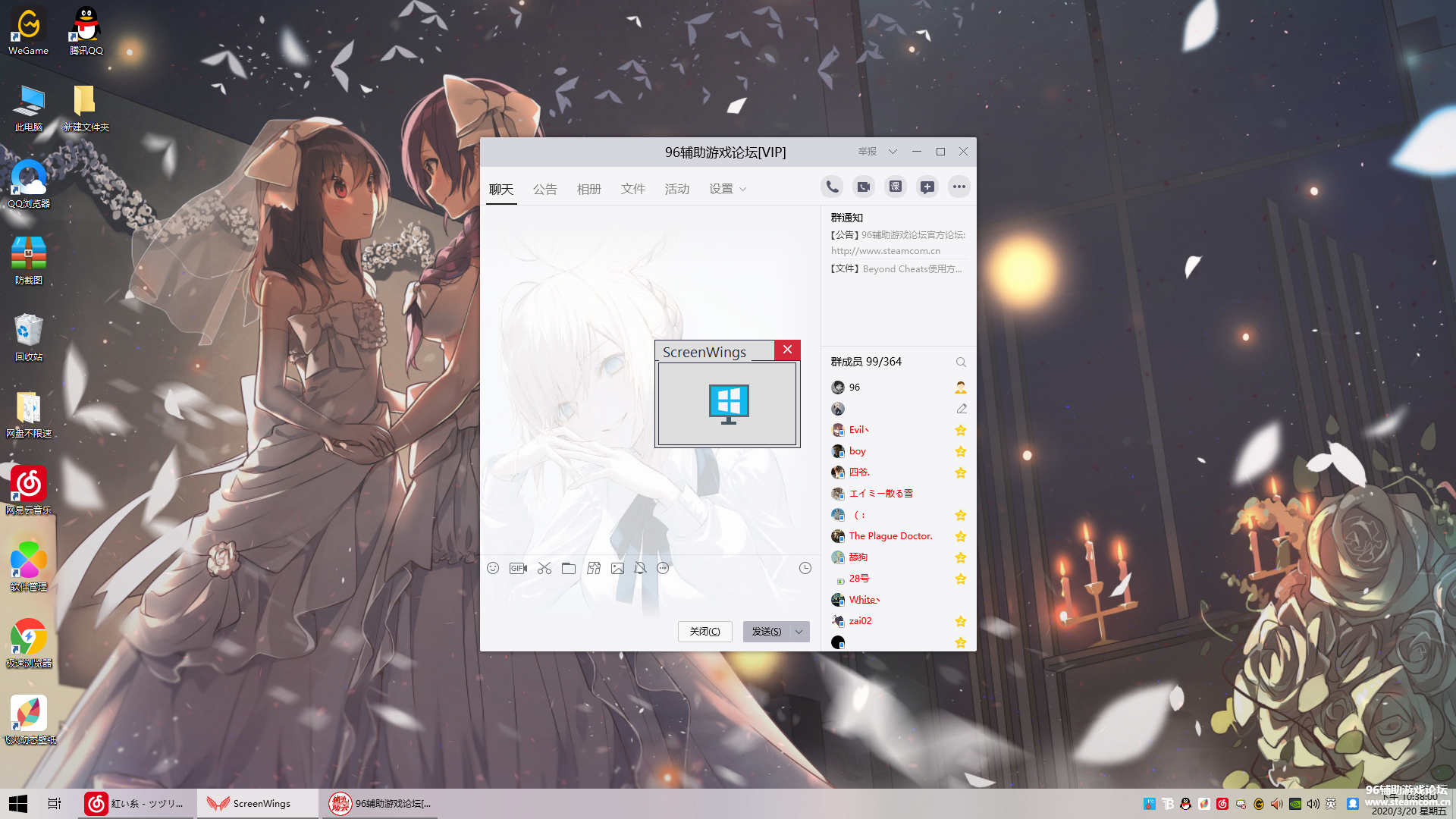Click the 关闭(C) button

(x=704, y=632)
